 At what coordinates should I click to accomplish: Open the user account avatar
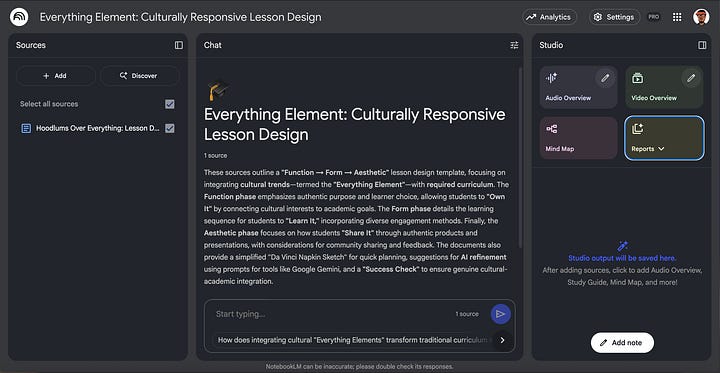701,17
